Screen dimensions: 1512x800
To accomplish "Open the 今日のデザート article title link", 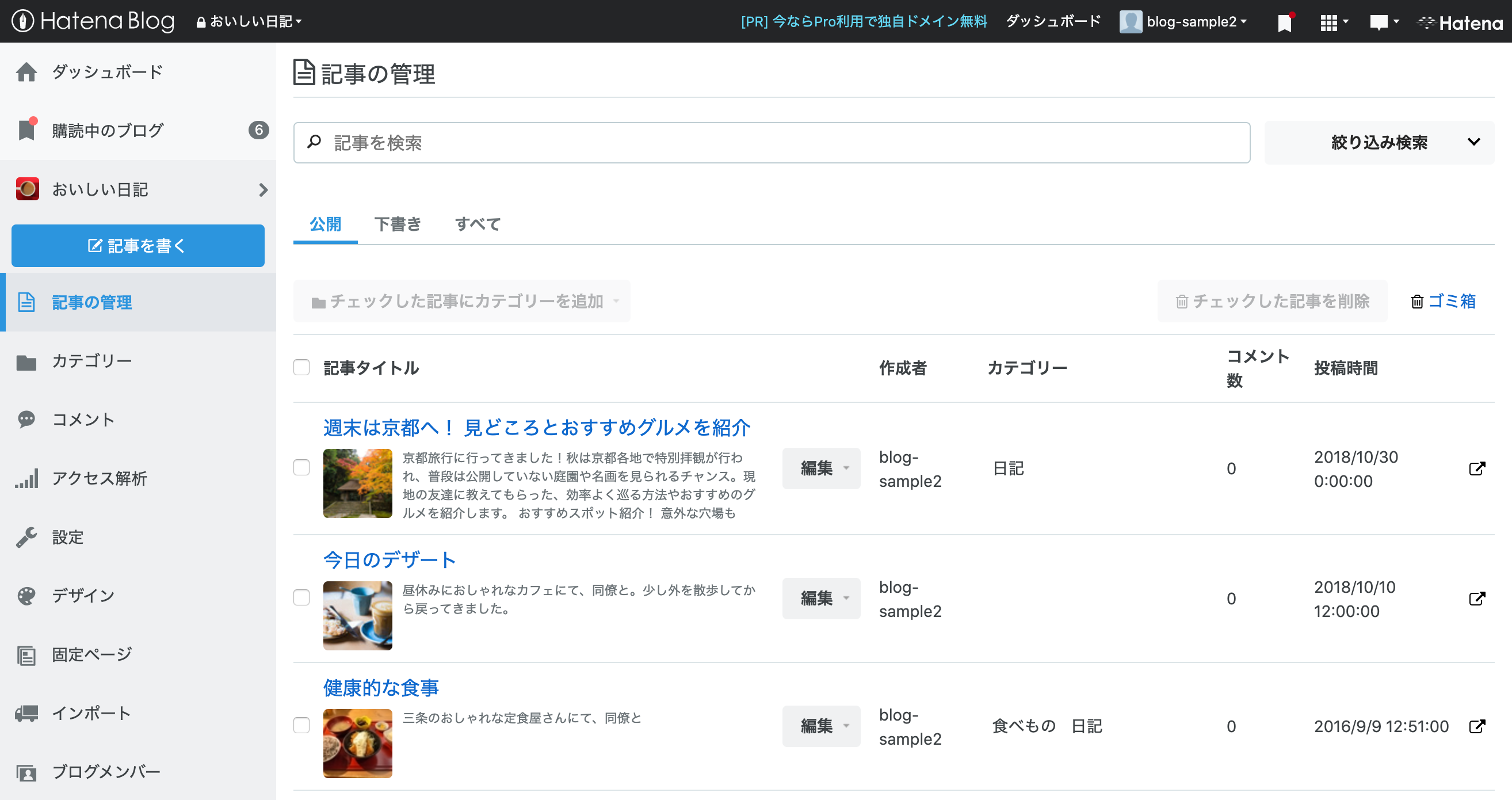I will coord(390,560).
